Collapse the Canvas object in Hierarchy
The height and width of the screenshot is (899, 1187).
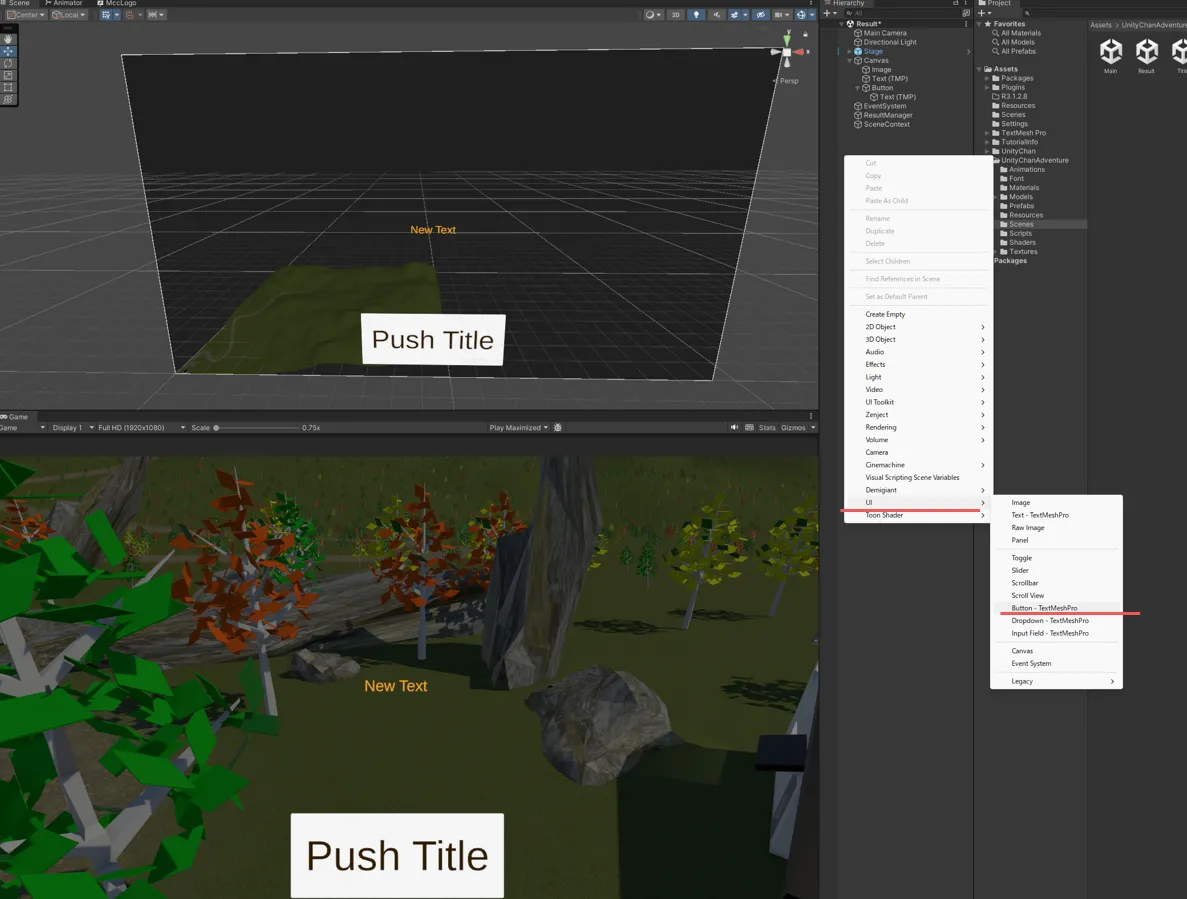point(849,61)
